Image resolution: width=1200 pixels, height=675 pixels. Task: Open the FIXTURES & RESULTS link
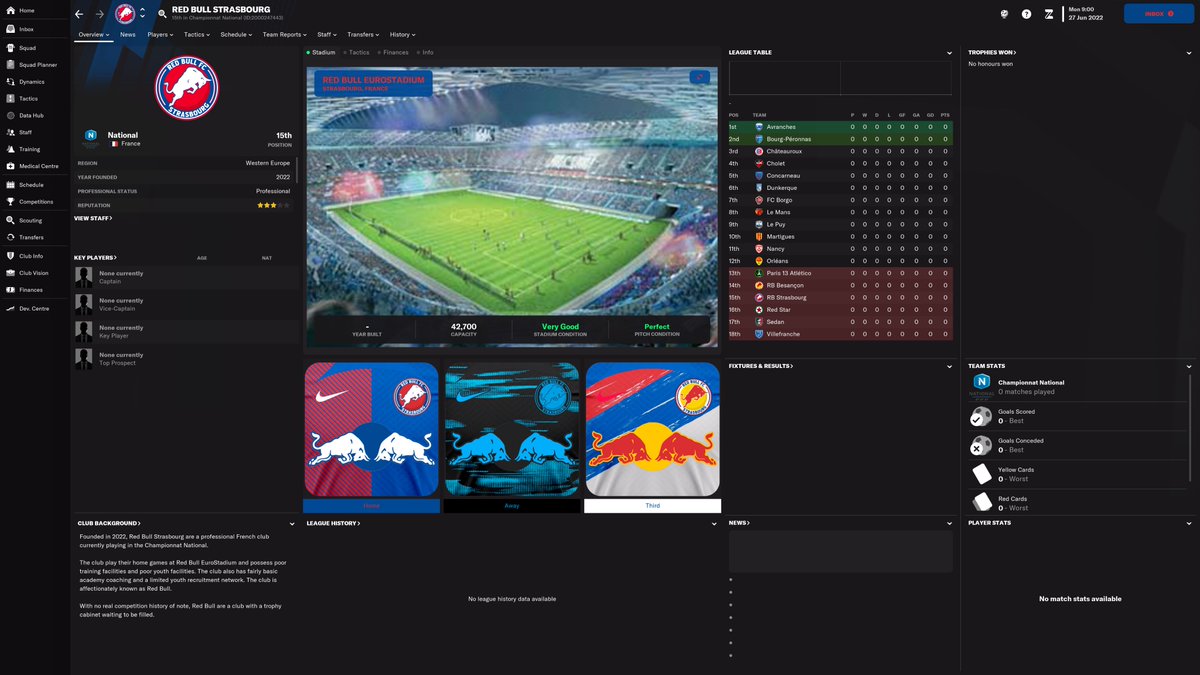(761, 366)
